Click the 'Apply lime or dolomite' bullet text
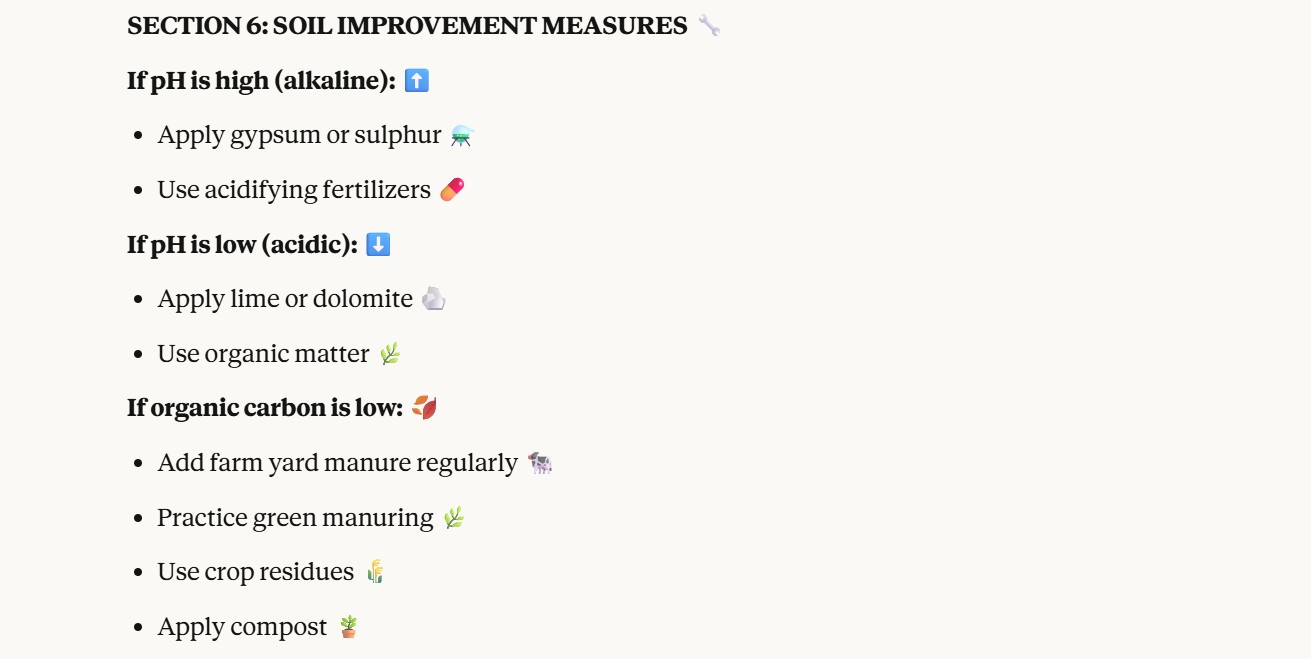This screenshot has width=1311, height=659. [285, 299]
